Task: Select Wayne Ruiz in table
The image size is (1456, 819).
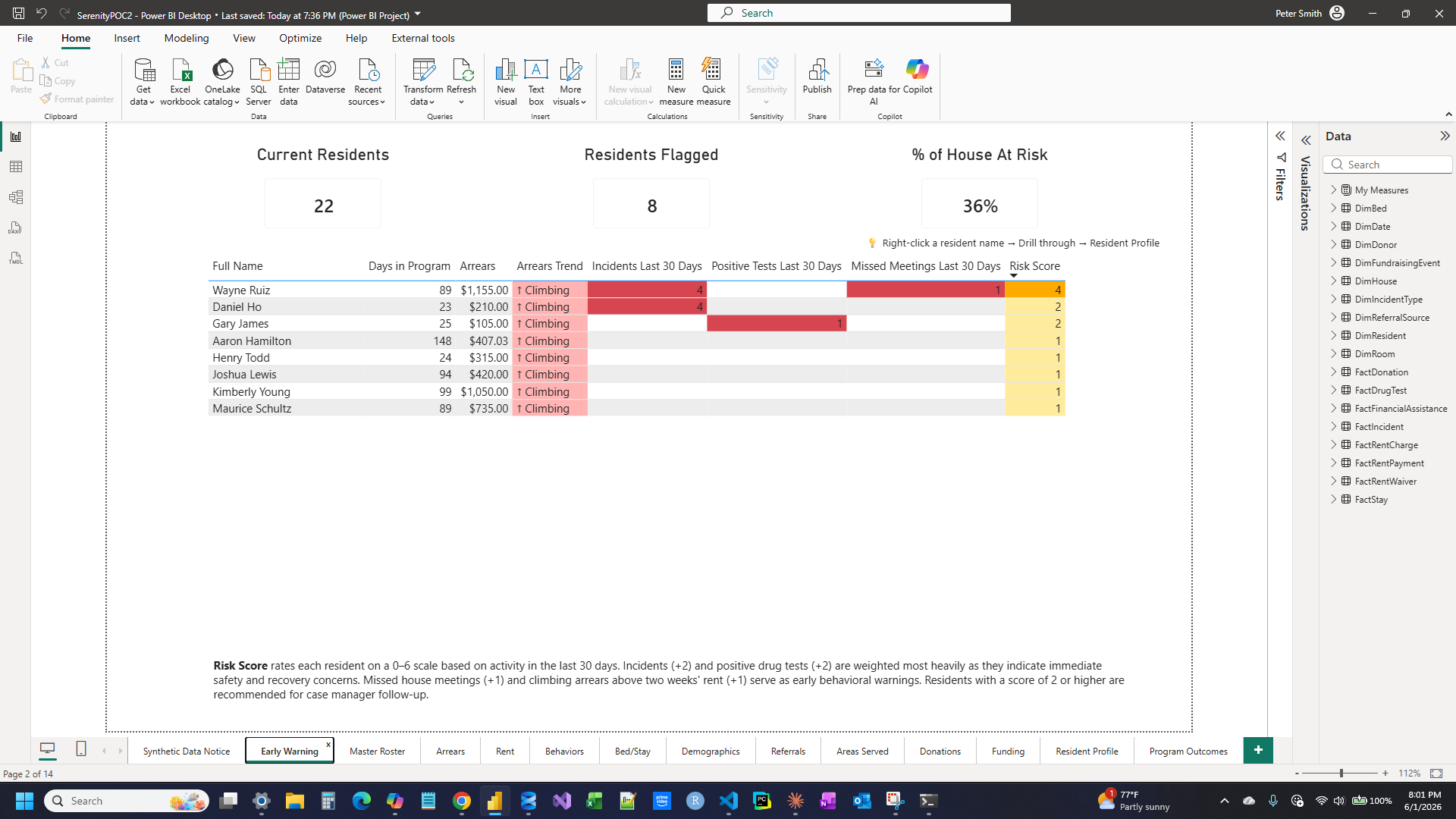Action: [x=241, y=290]
